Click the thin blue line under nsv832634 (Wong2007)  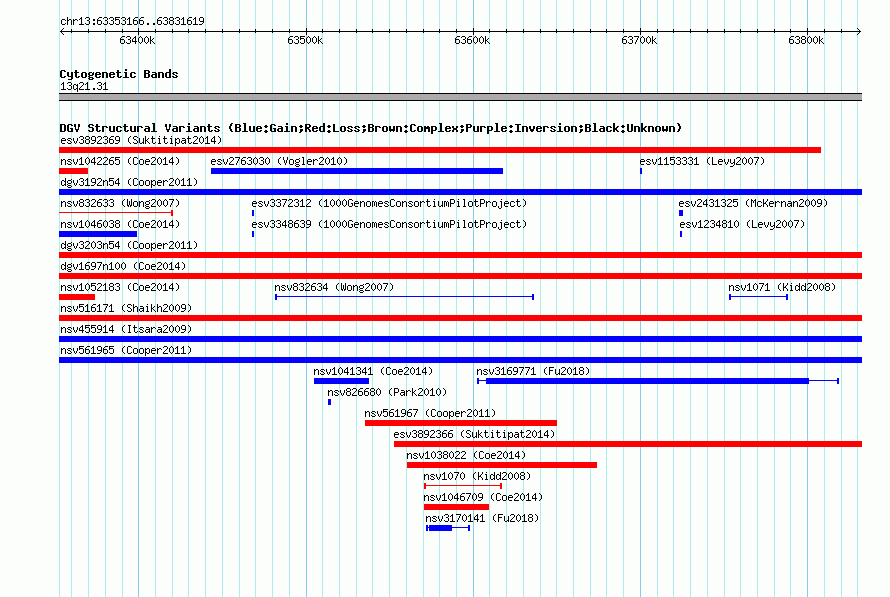[404, 297]
